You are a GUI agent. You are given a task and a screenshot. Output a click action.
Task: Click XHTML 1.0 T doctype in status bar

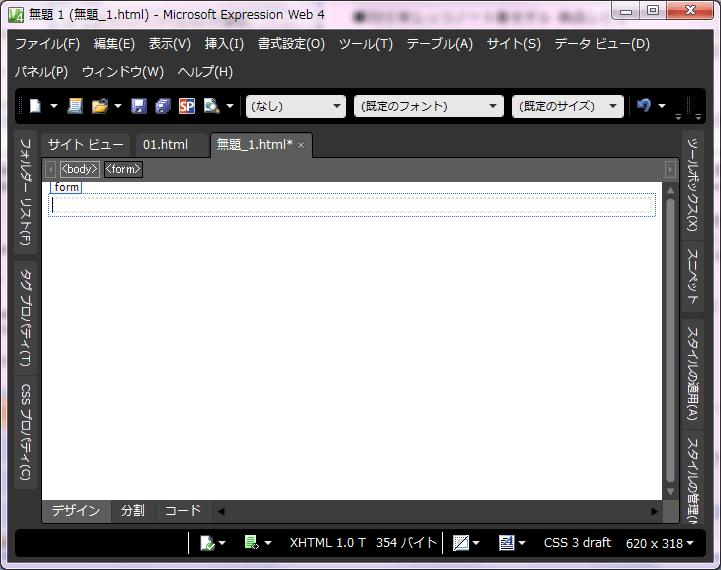tap(327, 543)
